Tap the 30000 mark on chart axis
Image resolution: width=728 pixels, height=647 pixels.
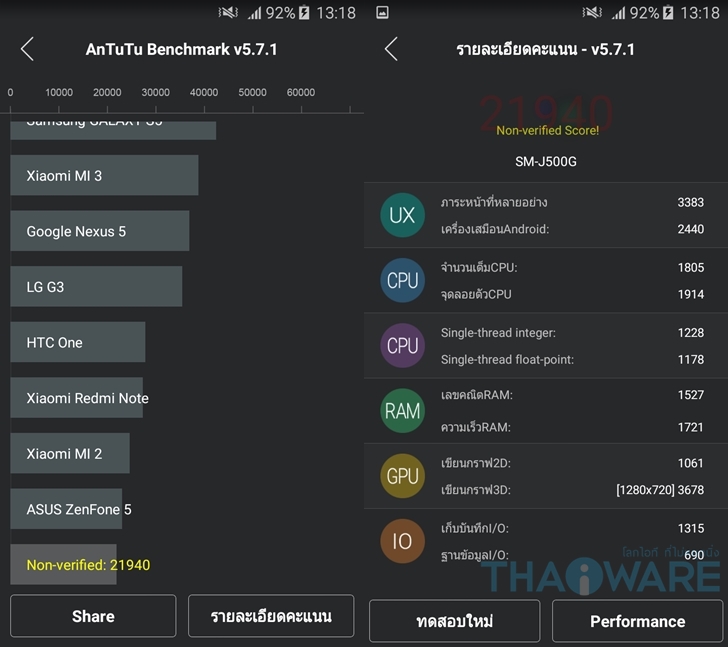click(x=156, y=92)
